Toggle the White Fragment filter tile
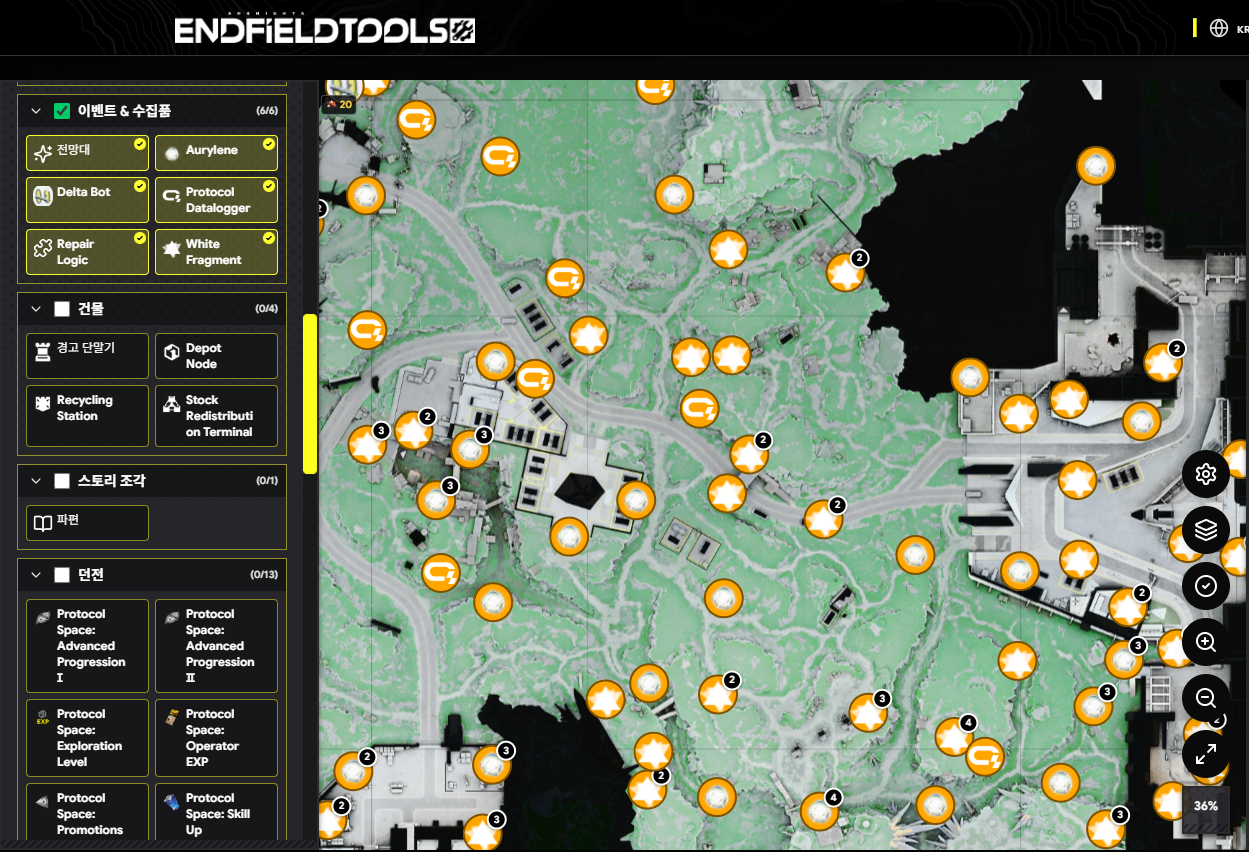The width and height of the screenshot is (1249, 852). (216, 252)
